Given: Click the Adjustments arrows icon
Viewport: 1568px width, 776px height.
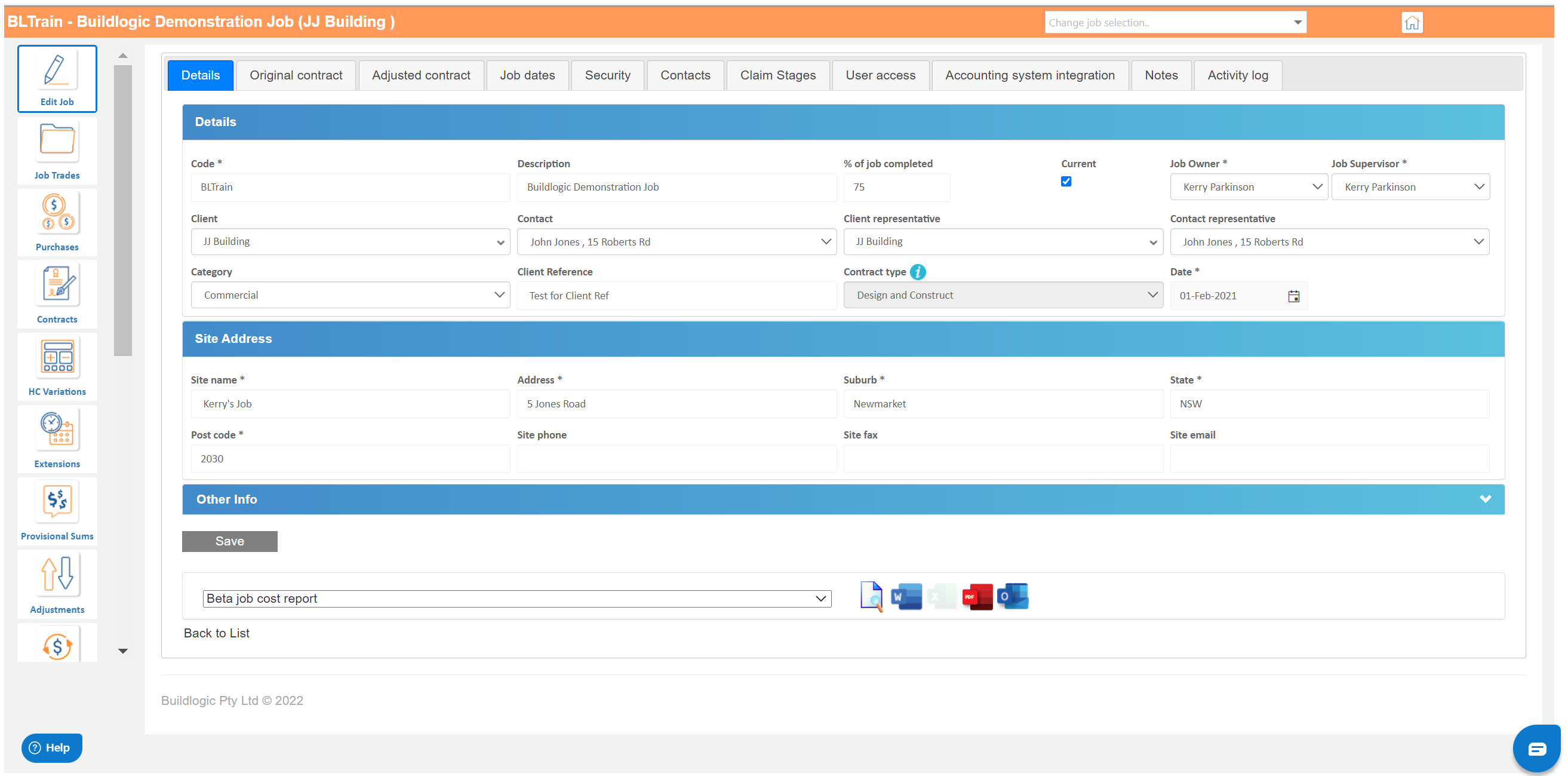Looking at the screenshot, I should click(x=57, y=575).
